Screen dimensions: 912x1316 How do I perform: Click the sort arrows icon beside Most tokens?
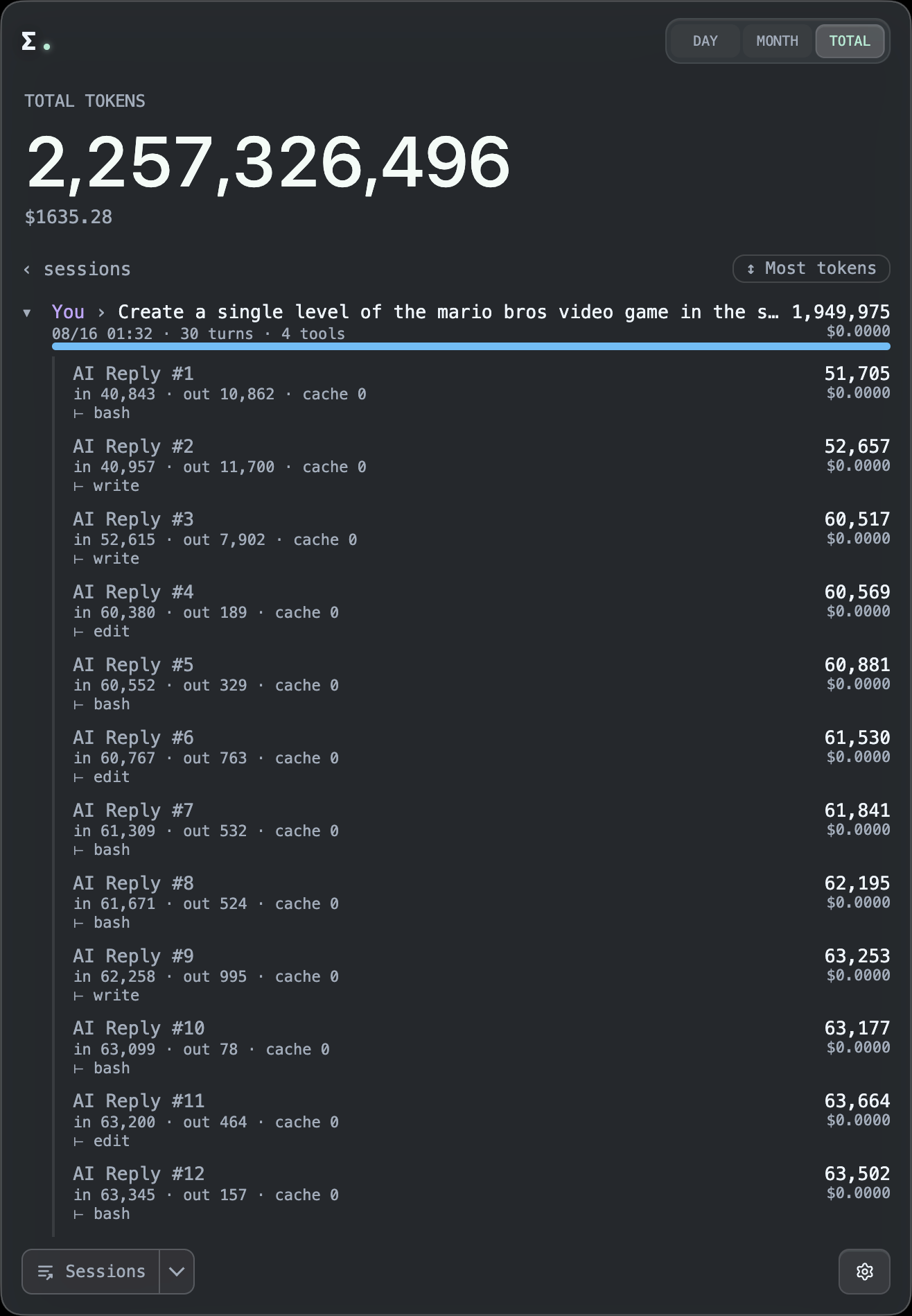(x=751, y=269)
